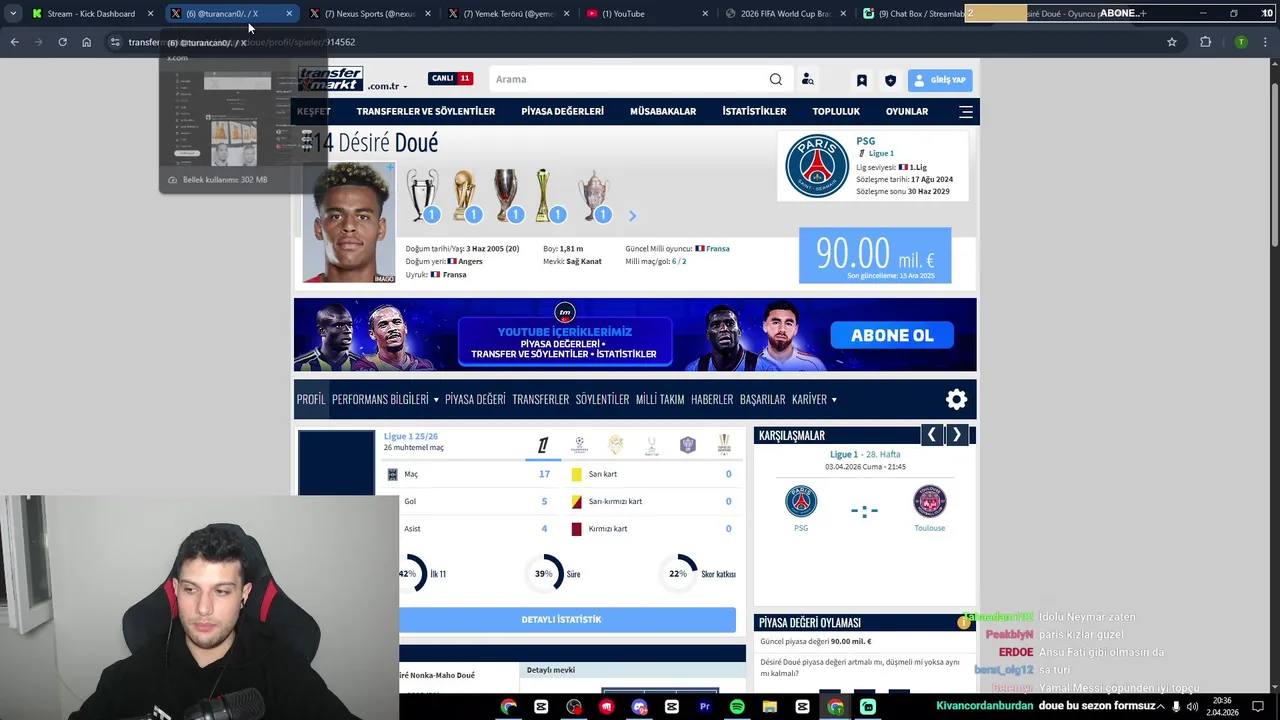Click the plus icon on player photo
The height and width of the screenshot is (720, 1280).
pyautogui.click(x=390, y=168)
